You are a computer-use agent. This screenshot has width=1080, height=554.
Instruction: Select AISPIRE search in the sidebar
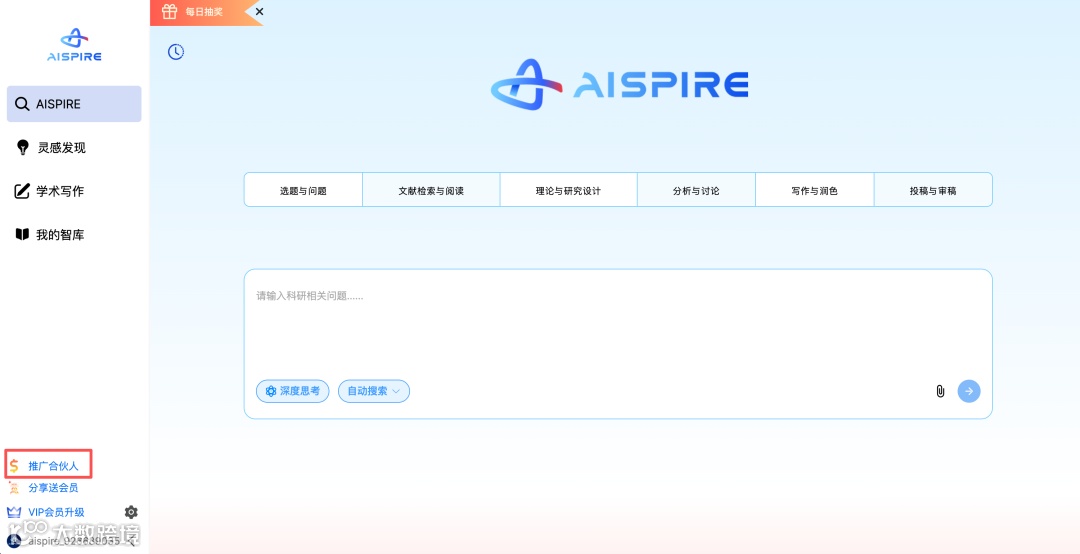click(74, 104)
